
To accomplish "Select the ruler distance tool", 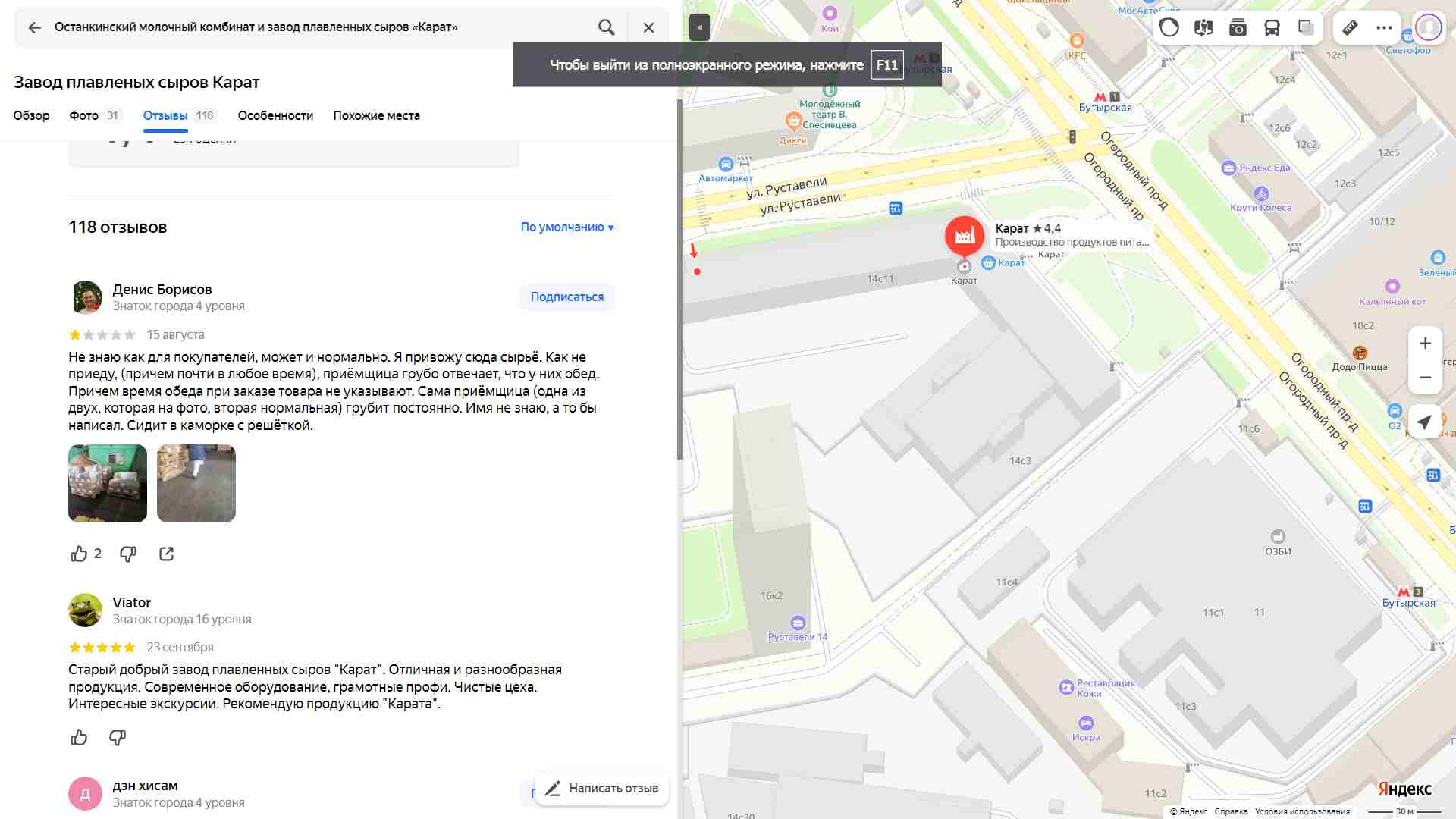I will (x=1350, y=28).
